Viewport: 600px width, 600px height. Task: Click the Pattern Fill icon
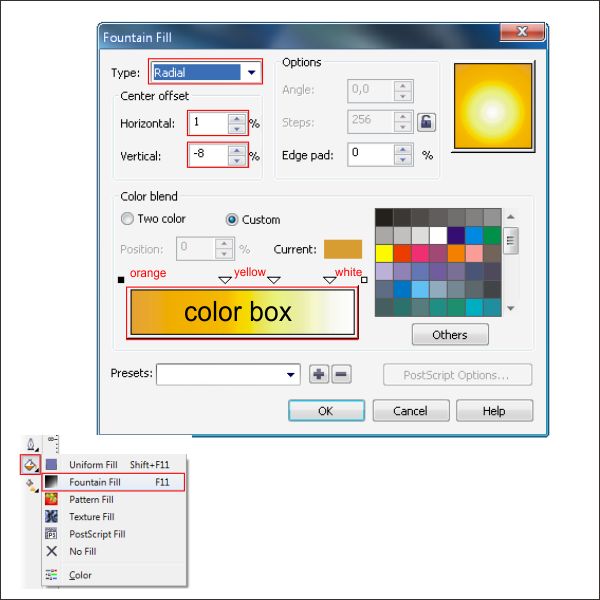pyautogui.click(x=51, y=499)
